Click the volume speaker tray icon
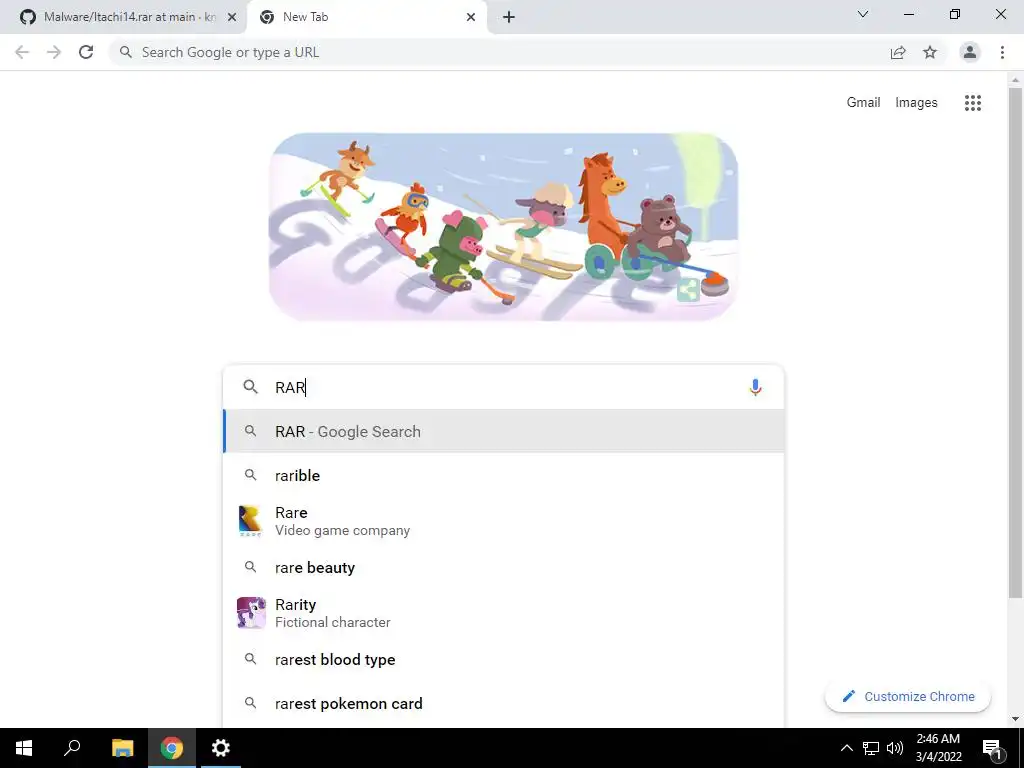Viewport: 1024px width, 768px height. [895, 748]
